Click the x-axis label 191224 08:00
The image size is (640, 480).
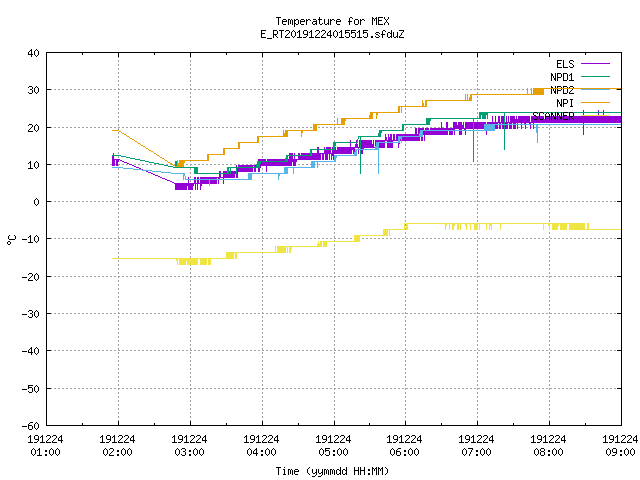548,446
